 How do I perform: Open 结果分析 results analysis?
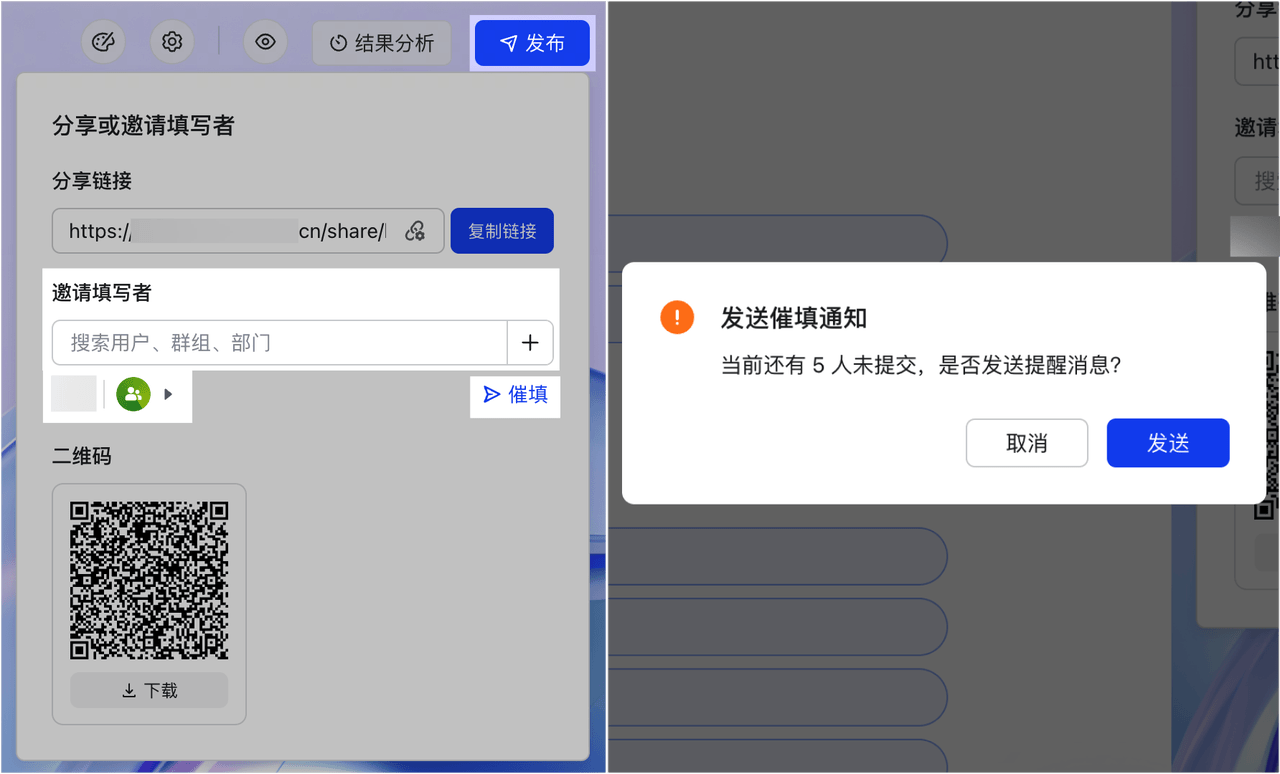click(x=381, y=43)
